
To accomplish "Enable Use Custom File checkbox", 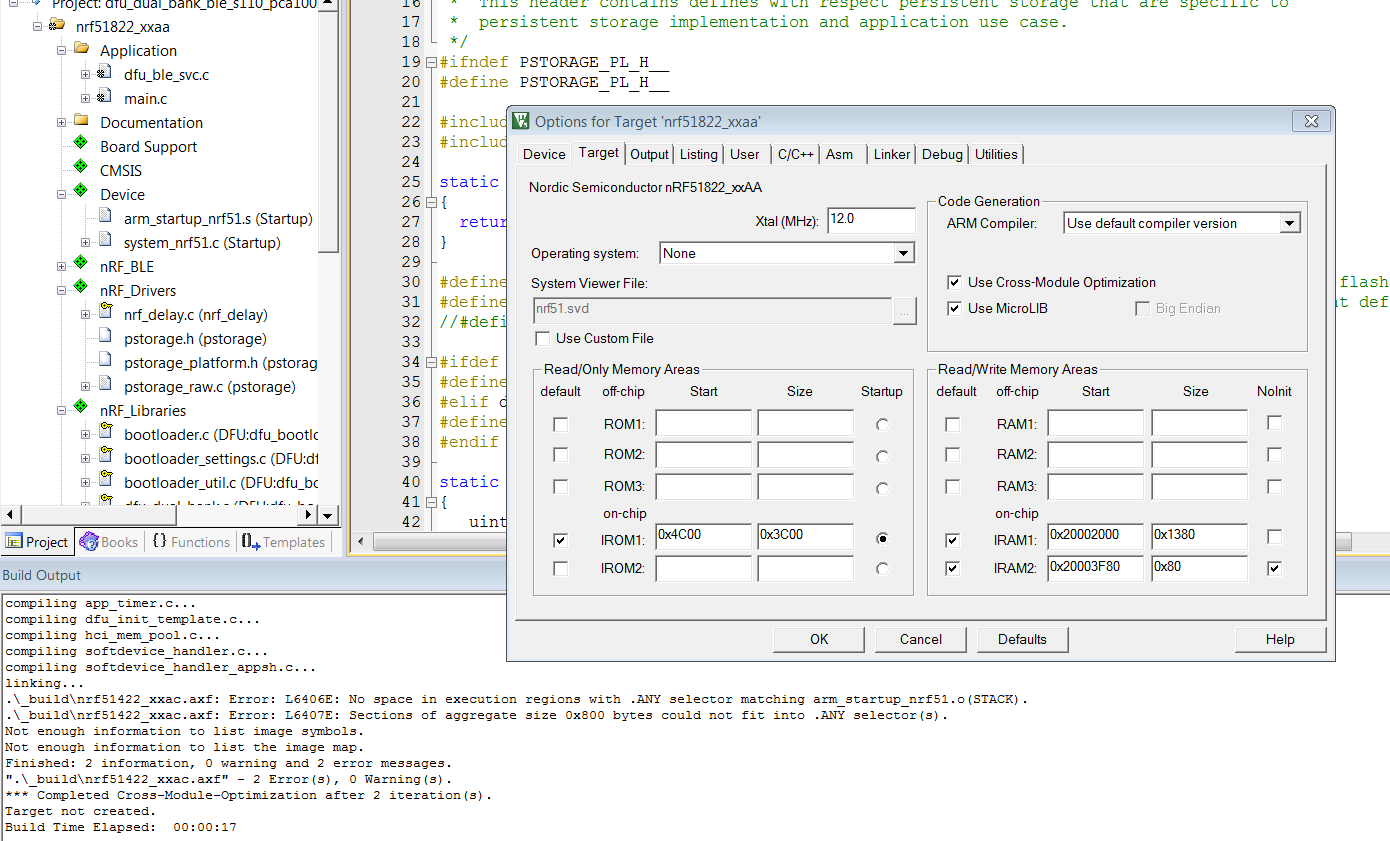I will tap(542, 338).
